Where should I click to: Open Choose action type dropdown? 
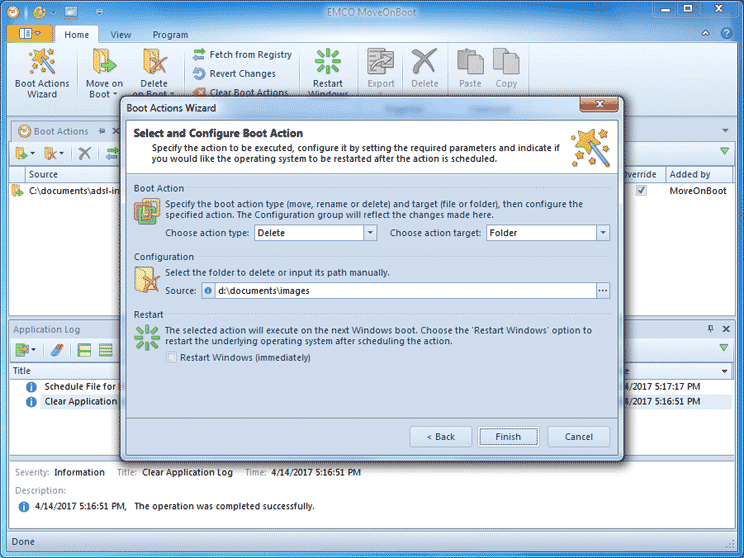[x=370, y=233]
